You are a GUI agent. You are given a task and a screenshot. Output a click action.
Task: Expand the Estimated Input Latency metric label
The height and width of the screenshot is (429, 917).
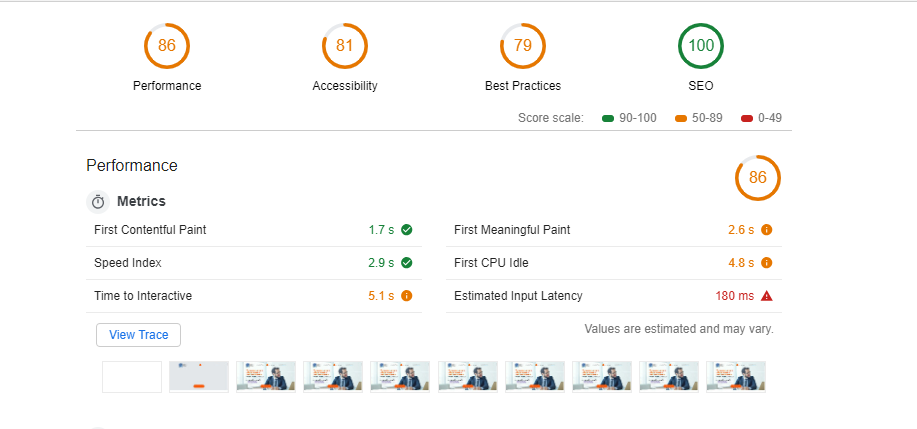pos(518,296)
